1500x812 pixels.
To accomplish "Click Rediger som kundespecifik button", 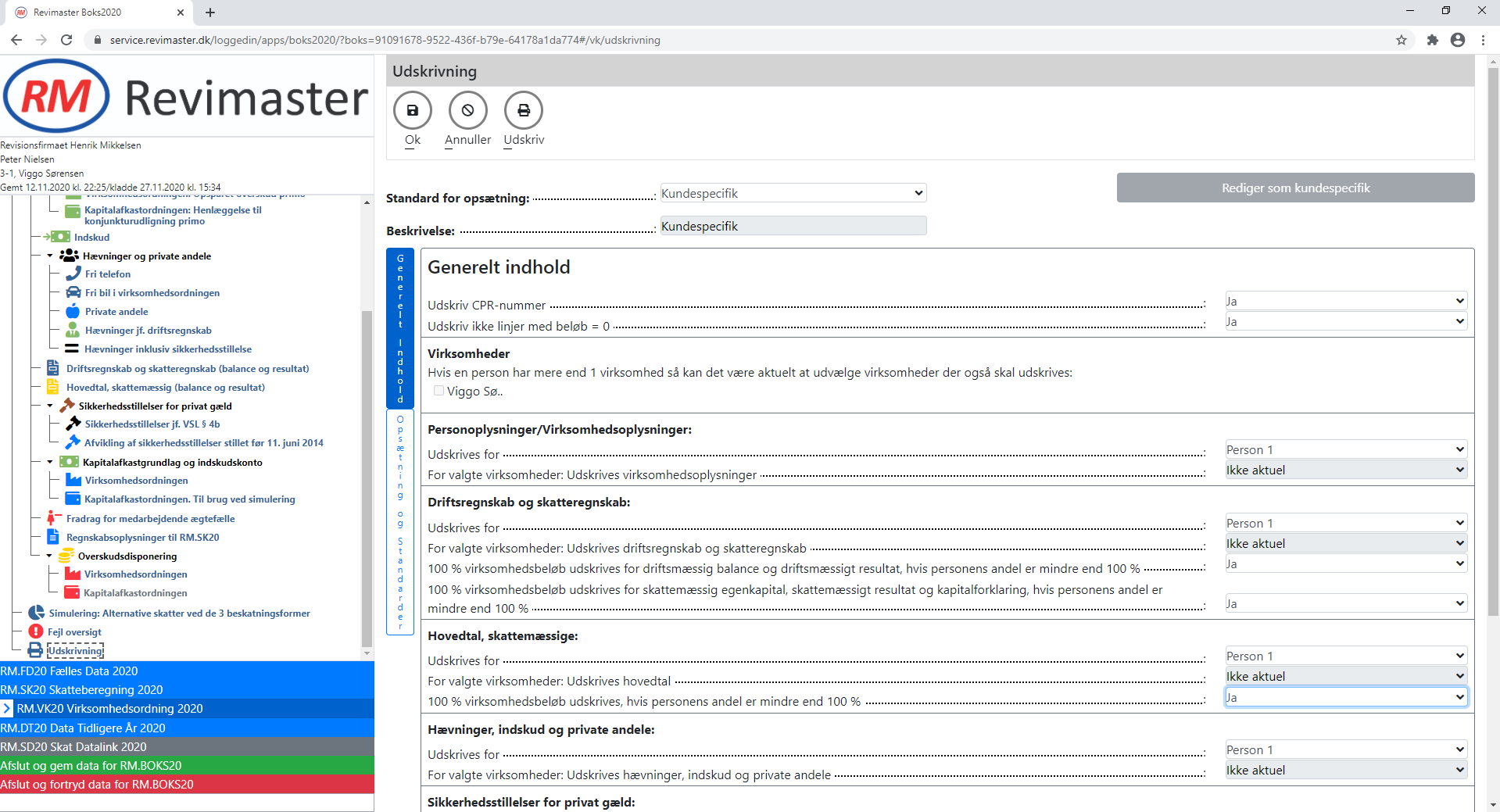I will click(1294, 188).
